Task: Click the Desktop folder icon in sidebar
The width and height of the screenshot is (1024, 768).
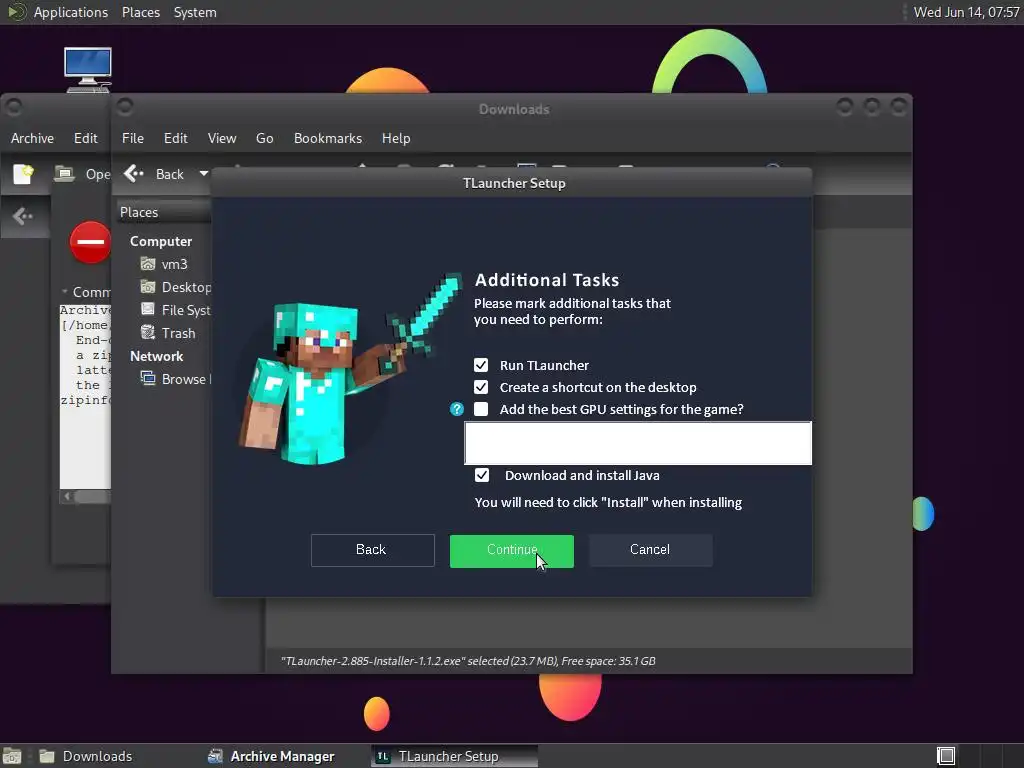Action: pos(148,287)
